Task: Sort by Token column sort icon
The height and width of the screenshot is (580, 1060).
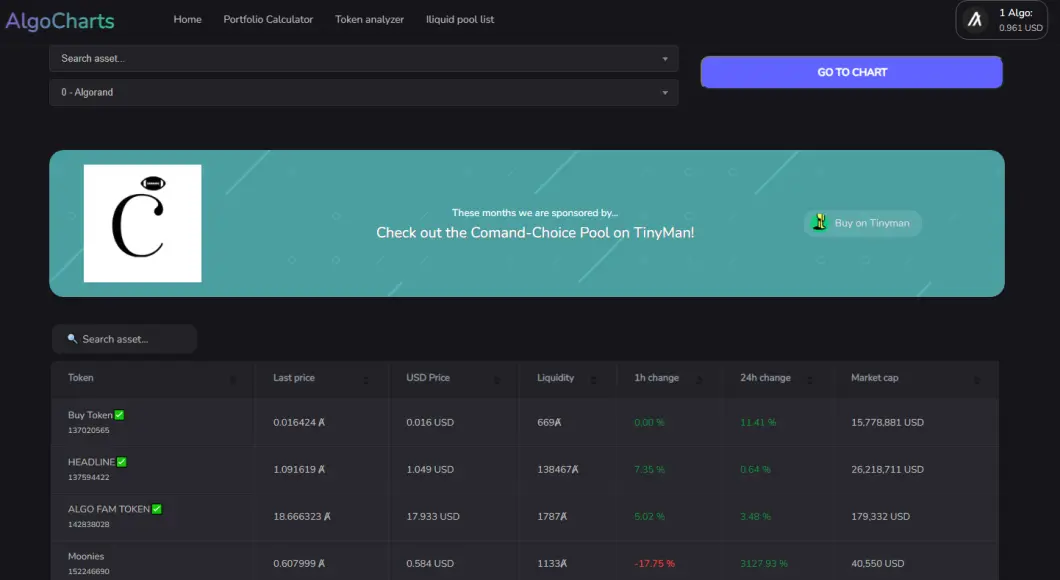Action: point(233,379)
